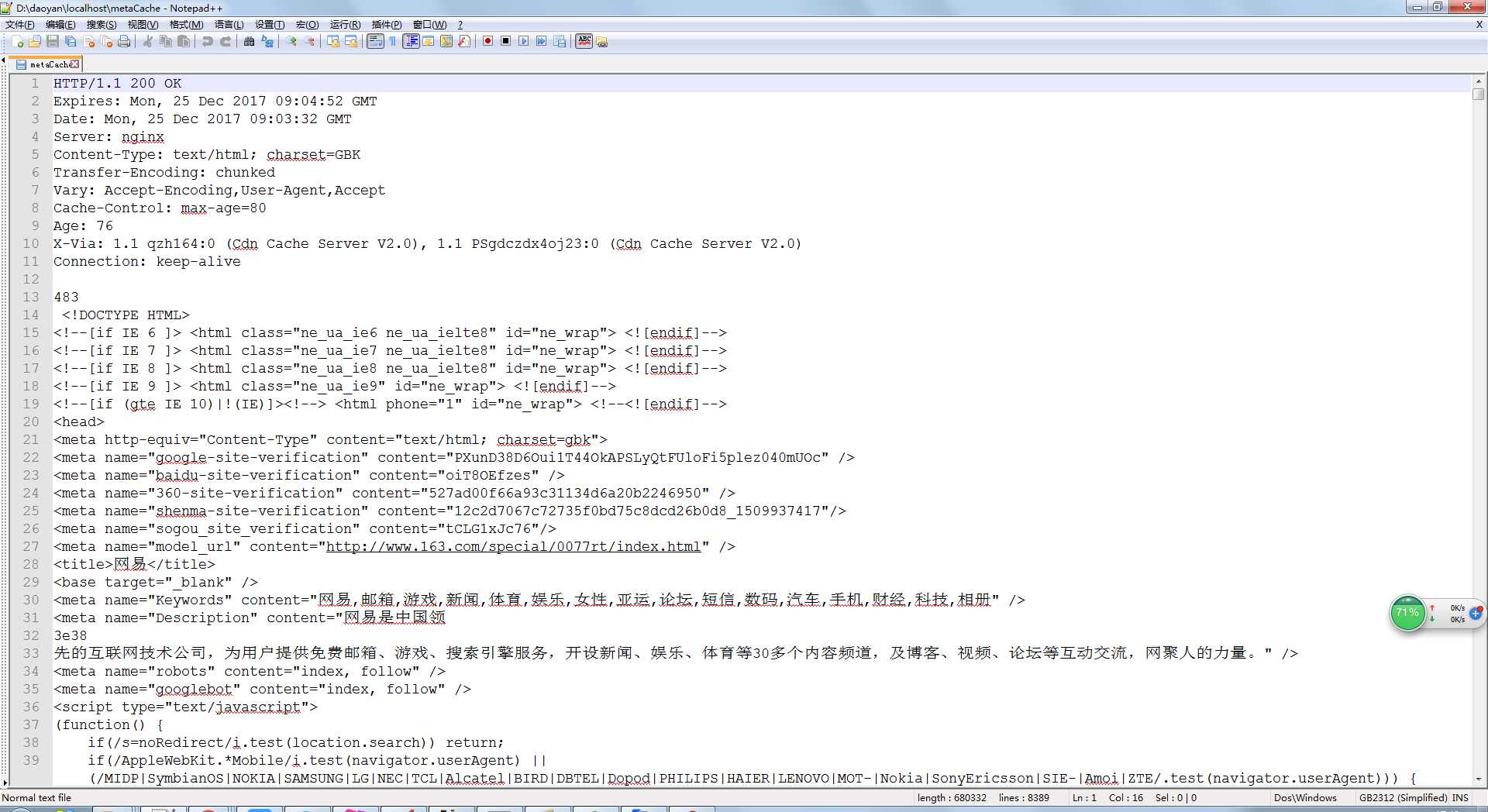Open the ? help menu
Viewport: 1488px width, 812px height.
pyautogui.click(x=460, y=25)
